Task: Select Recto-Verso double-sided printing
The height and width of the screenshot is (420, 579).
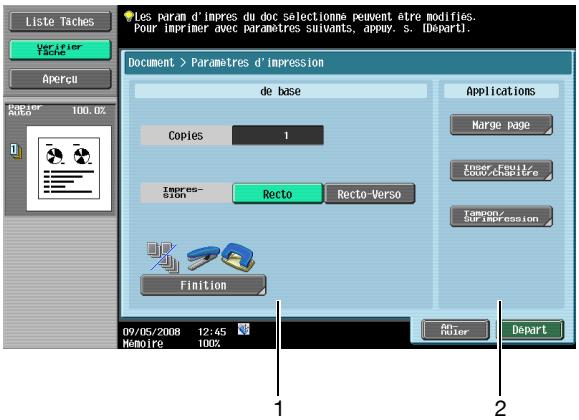Action: tap(369, 194)
